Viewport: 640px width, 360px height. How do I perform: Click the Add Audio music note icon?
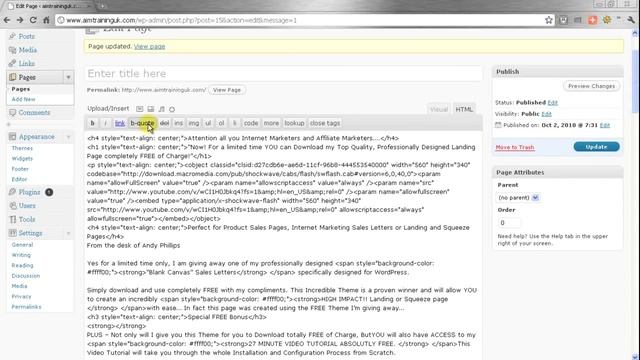pos(162,109)
